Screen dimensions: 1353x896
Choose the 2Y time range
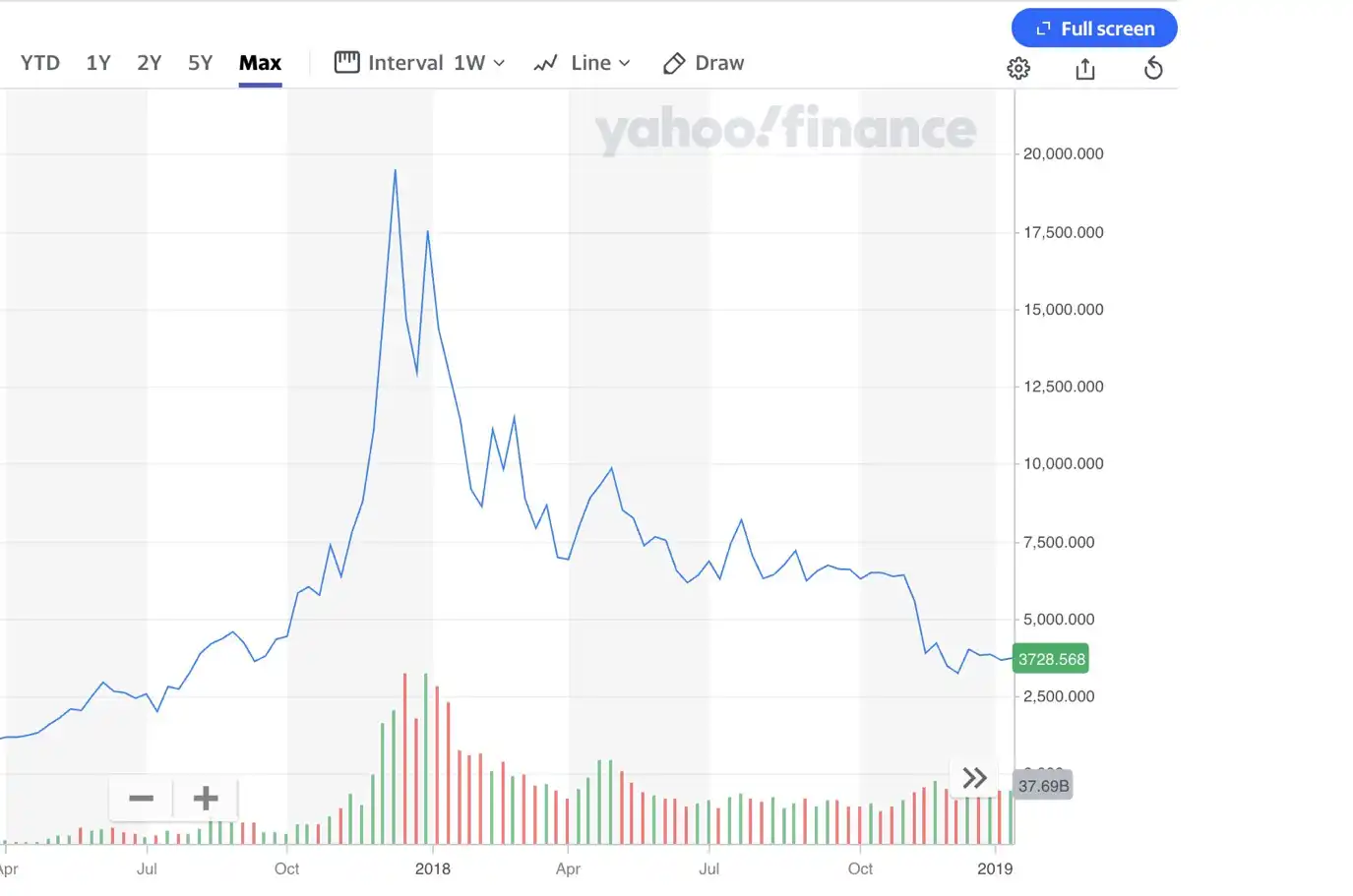[150, 63]
